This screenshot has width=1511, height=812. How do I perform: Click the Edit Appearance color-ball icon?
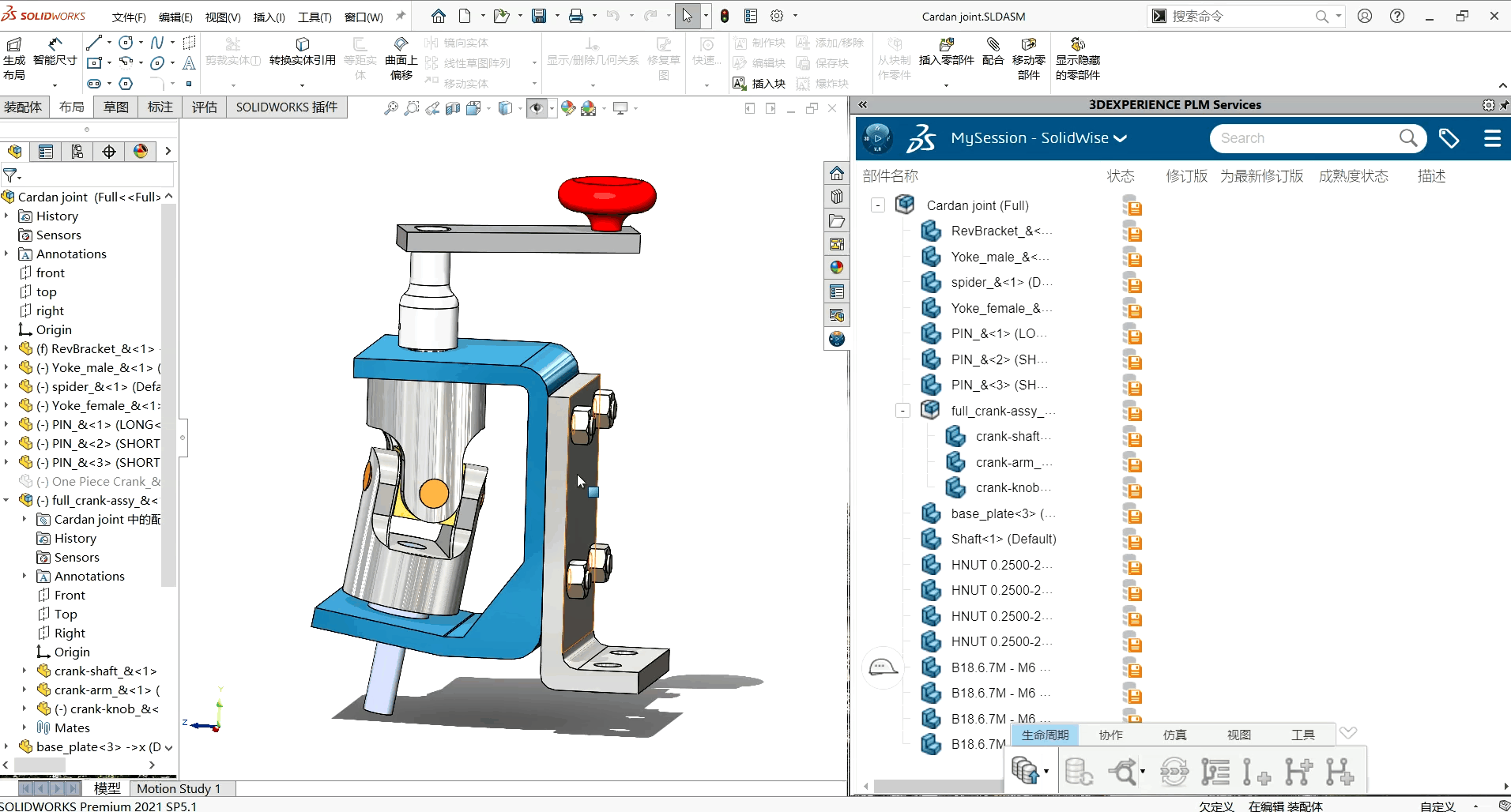pos(568,108)
